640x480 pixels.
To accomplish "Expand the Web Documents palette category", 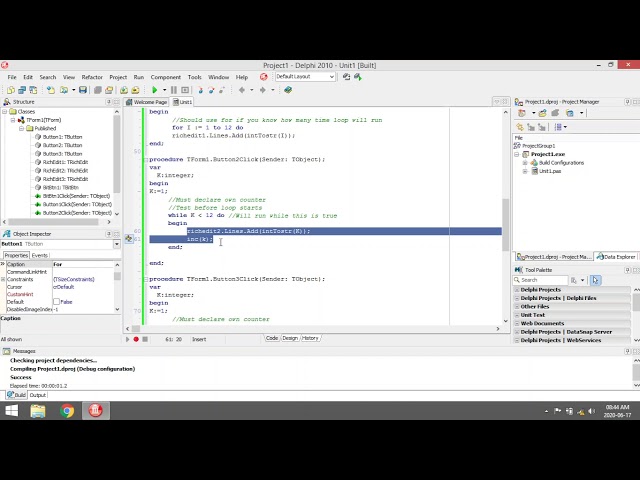I will pyautogui.click(x=517, y=323).
